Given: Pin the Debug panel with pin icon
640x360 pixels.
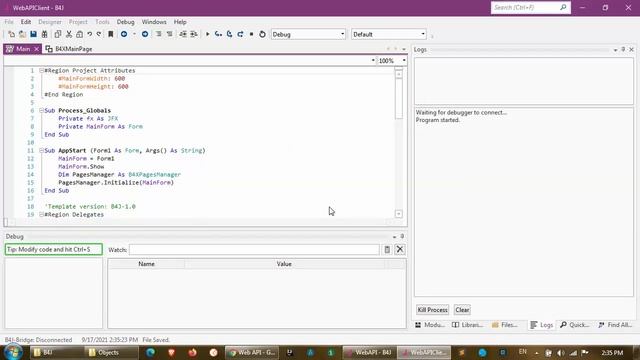Looking at the screenshot, I should click(402, 236).
